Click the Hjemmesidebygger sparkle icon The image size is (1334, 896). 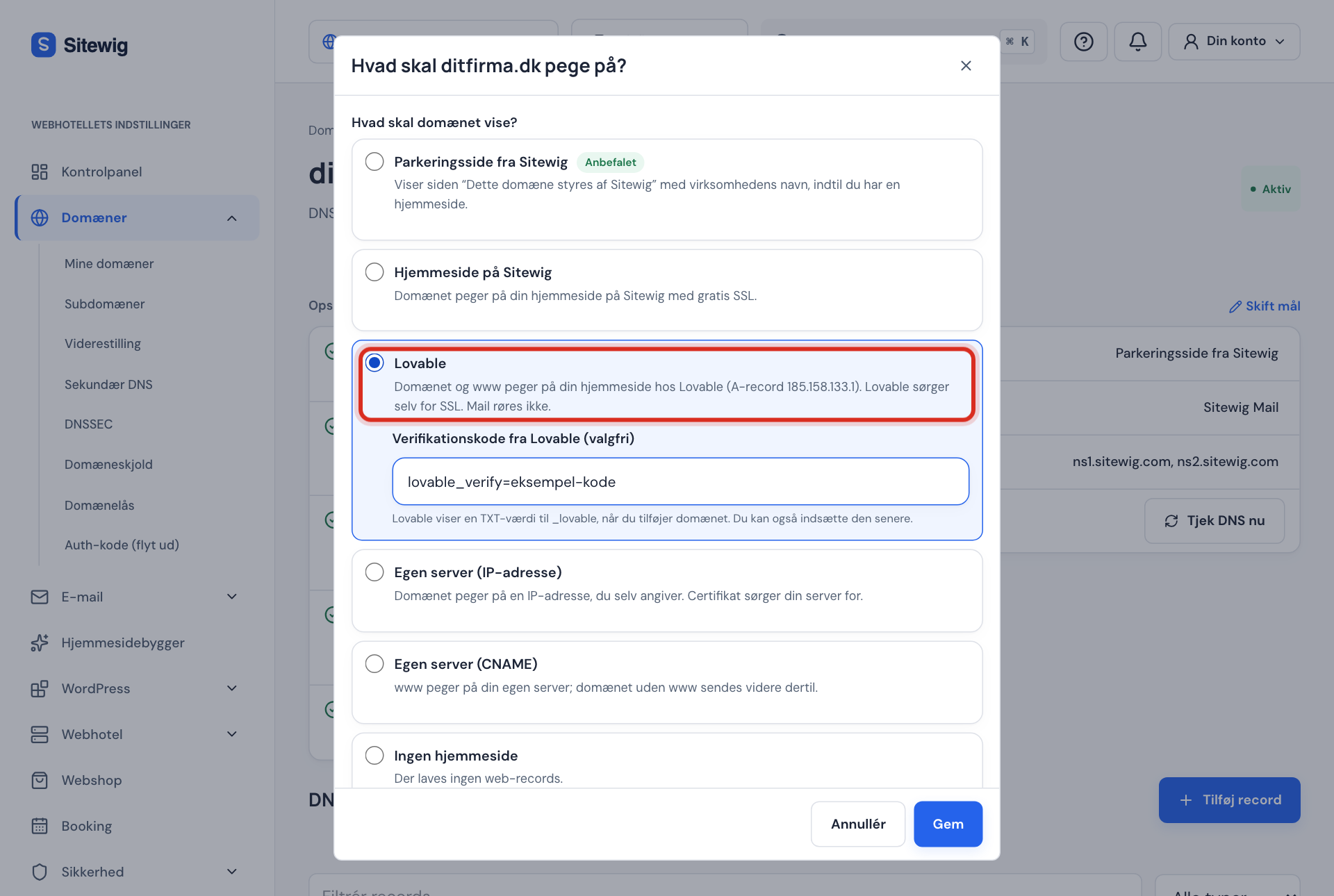point(40,642)
